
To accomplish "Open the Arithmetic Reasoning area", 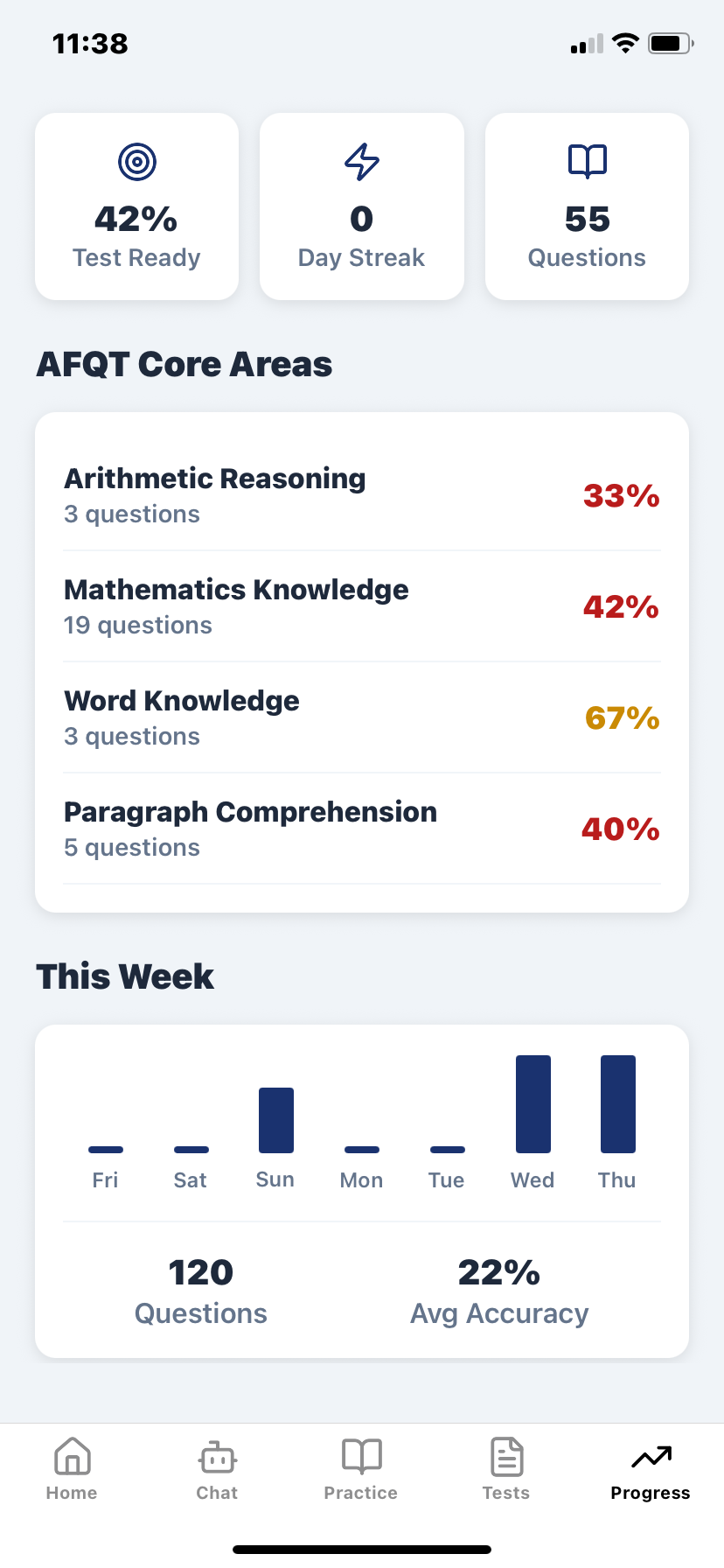I will pyautogui.click(x=361, y=494).
